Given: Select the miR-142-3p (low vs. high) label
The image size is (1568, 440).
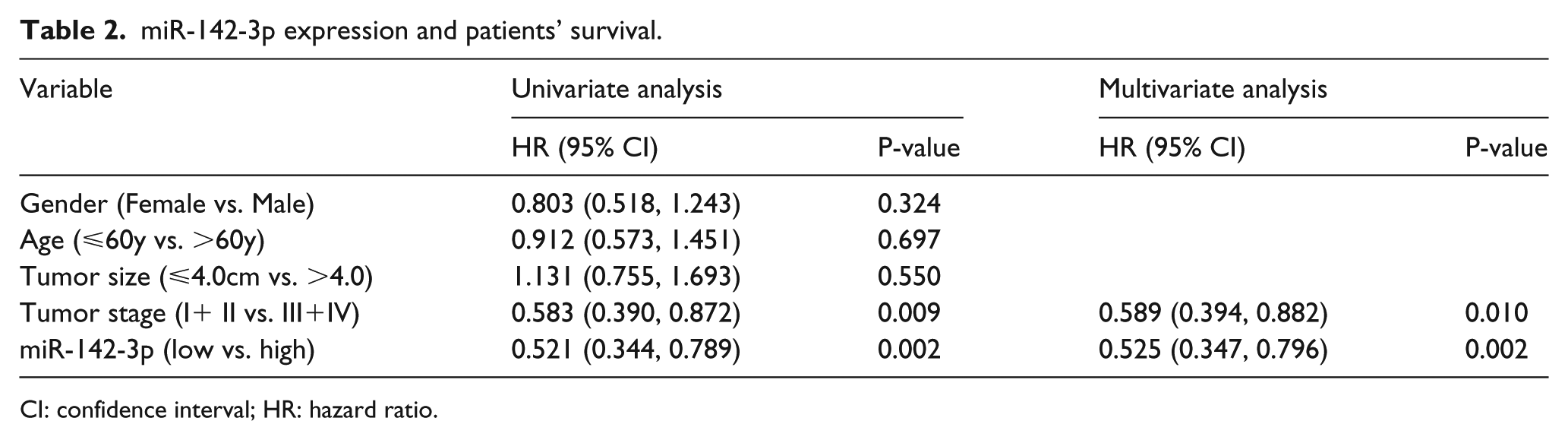Looking at the screenshot, I should point(167,350).
